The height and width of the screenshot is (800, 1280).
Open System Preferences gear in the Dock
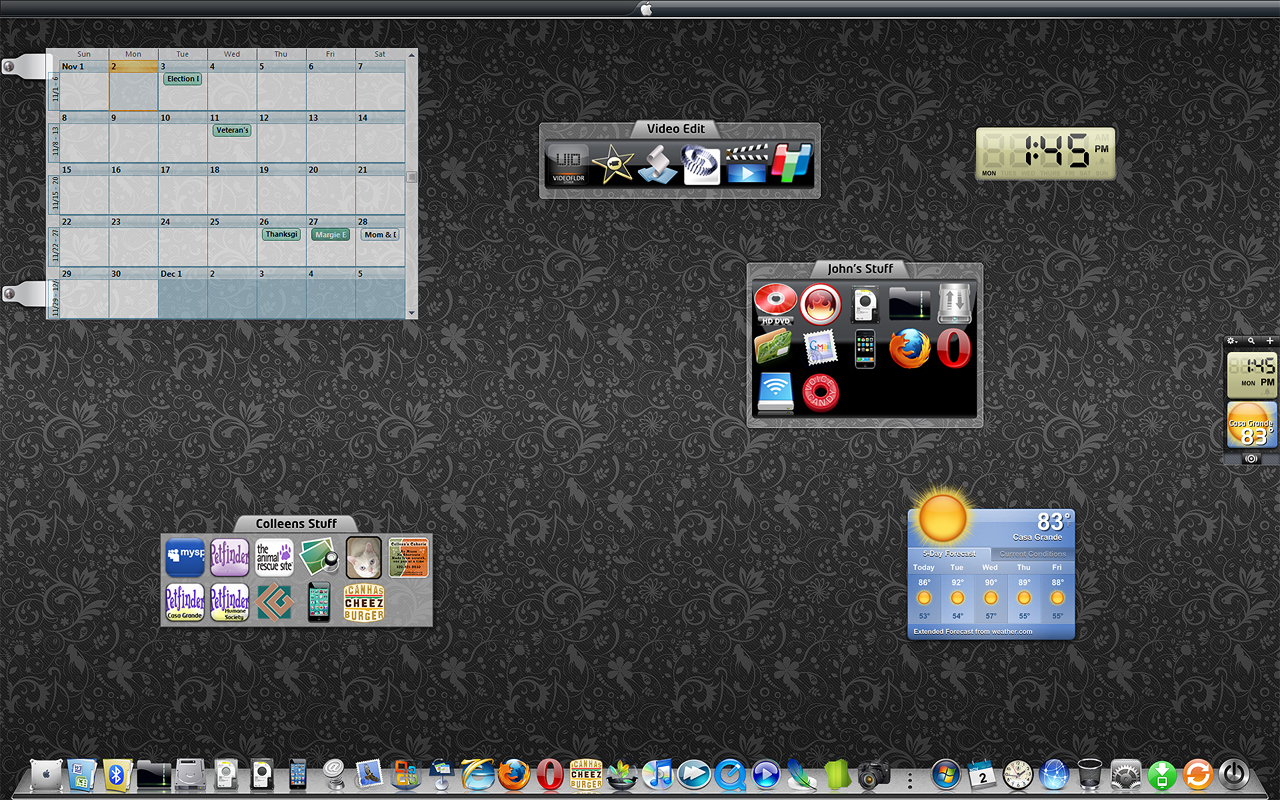[x=1126, y=775]
